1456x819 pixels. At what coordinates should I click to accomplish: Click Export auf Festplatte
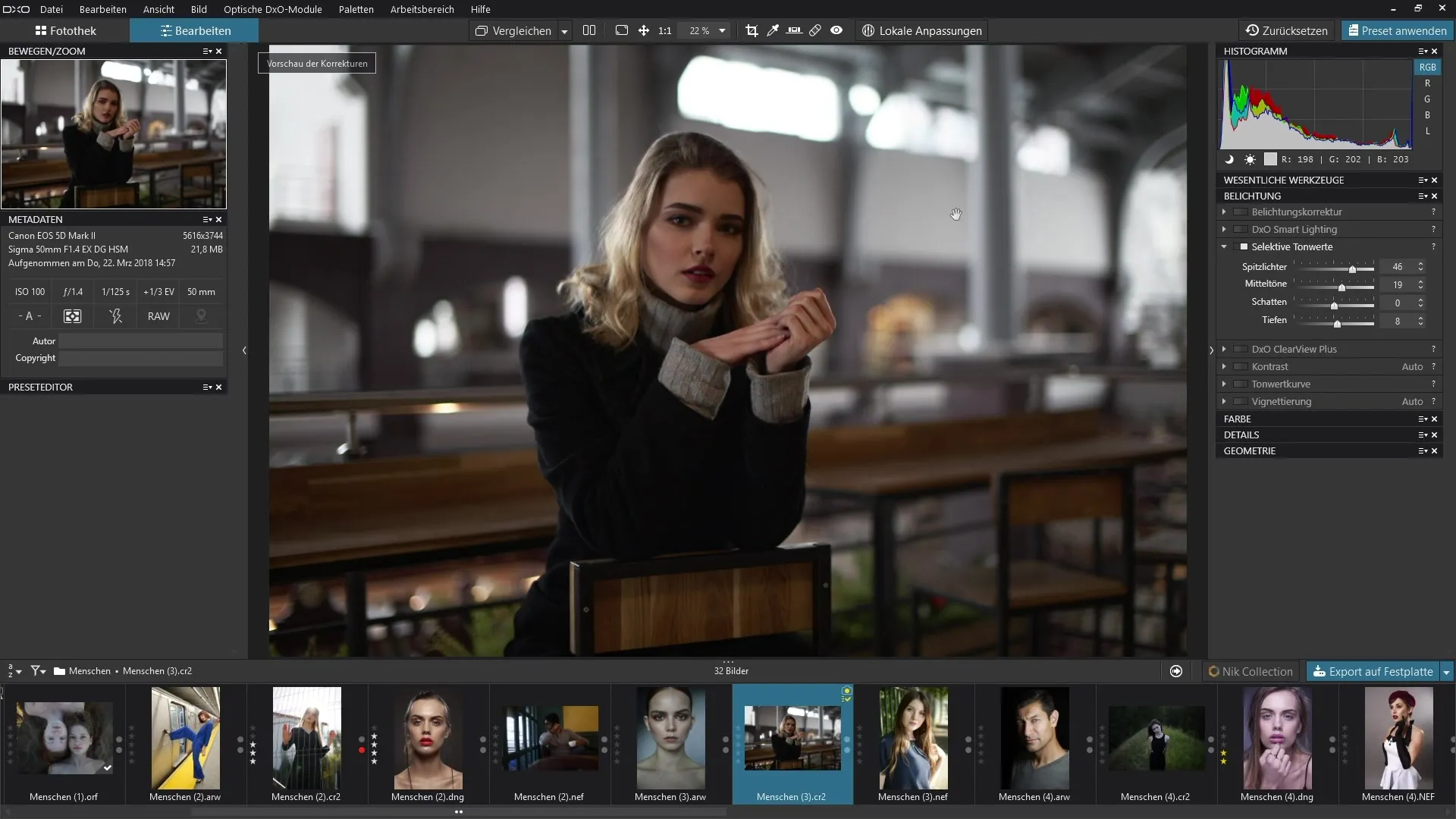click(1373, 671)
